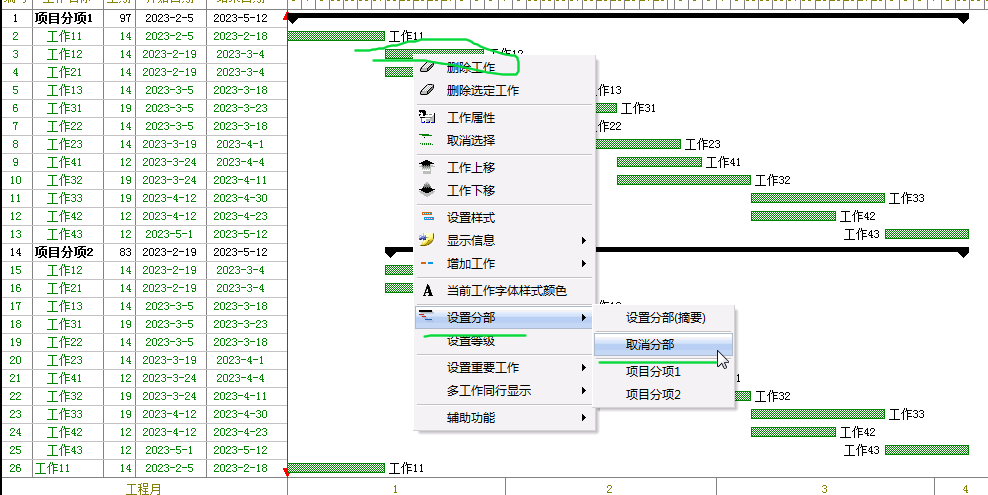Select 设置分部(摘要) from the submenu
The height and width of the screenshot is (495, 988).
coord(665,318)
